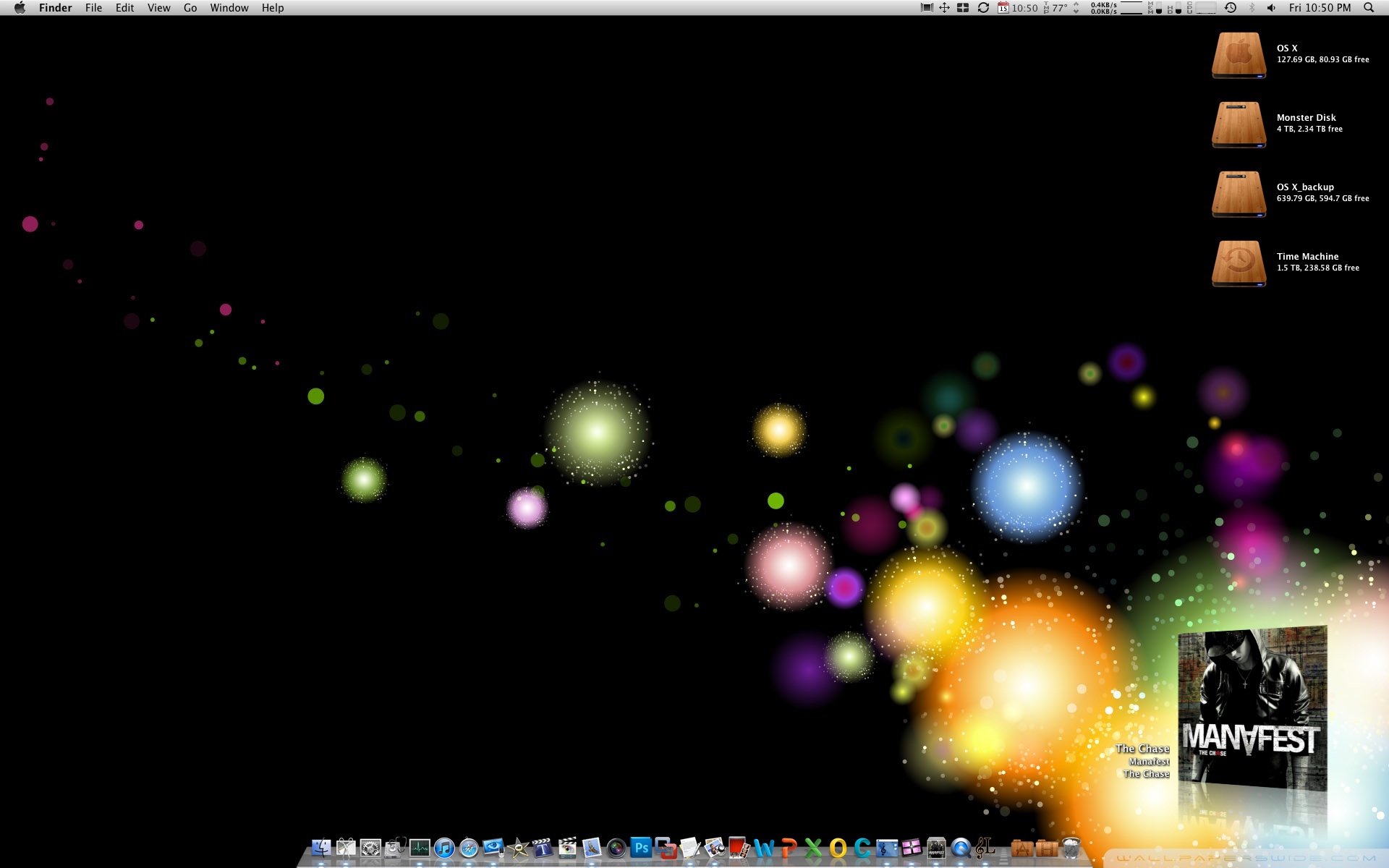Launch Microsoft PowerPoint P icon
This screenshot has width=1389, height=868.
point(789,848)
